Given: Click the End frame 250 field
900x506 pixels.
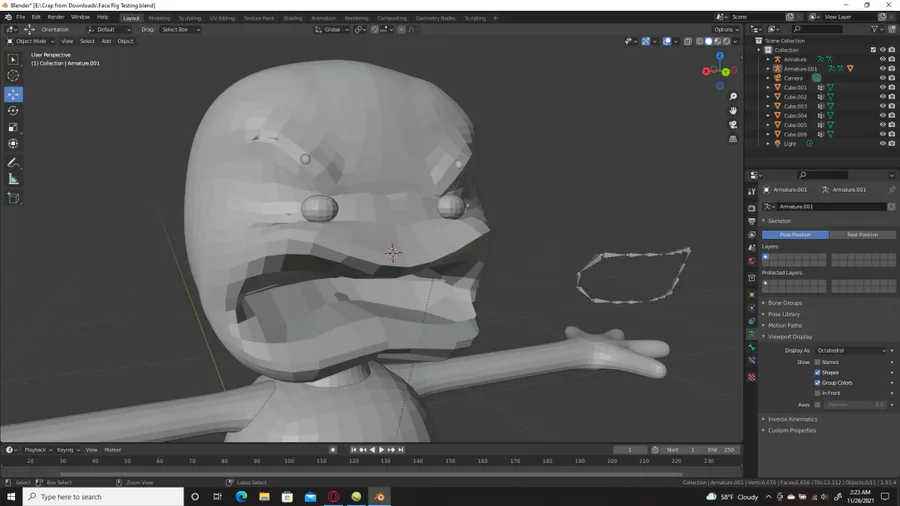Looking at the screenshot, I should point(721,450).
